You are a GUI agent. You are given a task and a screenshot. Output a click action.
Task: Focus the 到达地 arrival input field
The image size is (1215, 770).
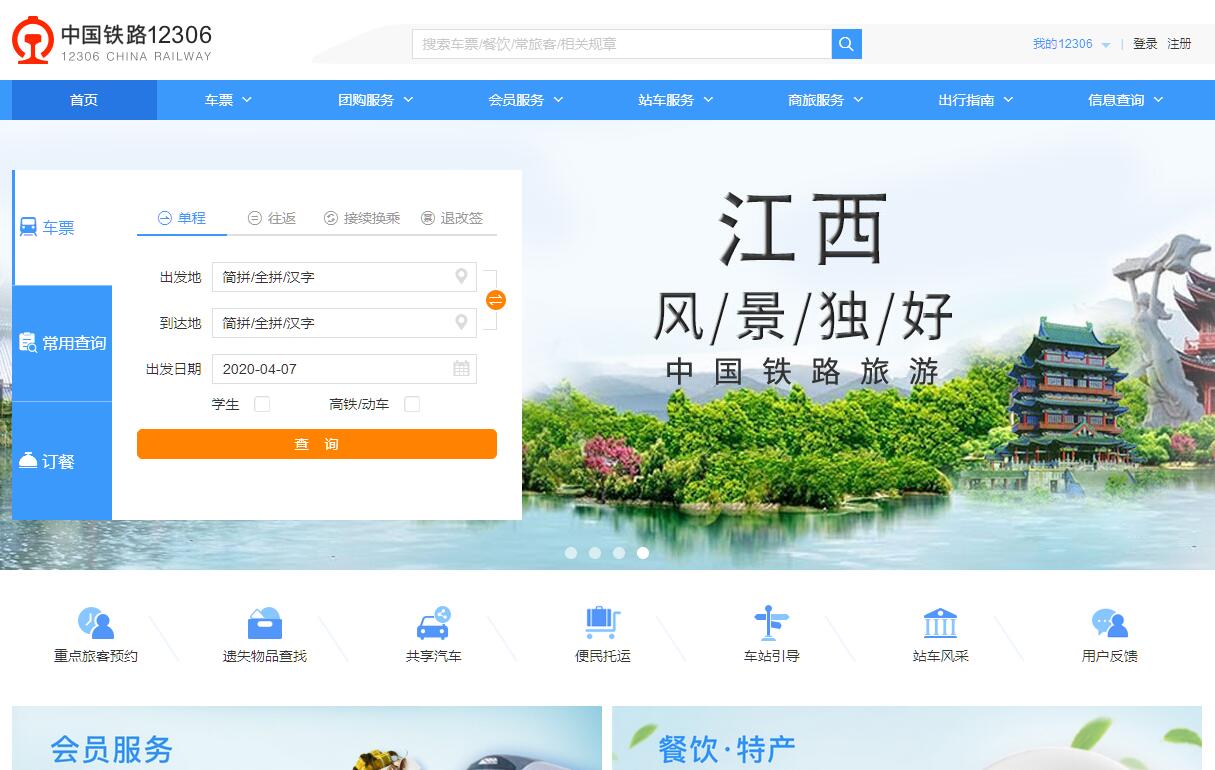pos(344,323)
